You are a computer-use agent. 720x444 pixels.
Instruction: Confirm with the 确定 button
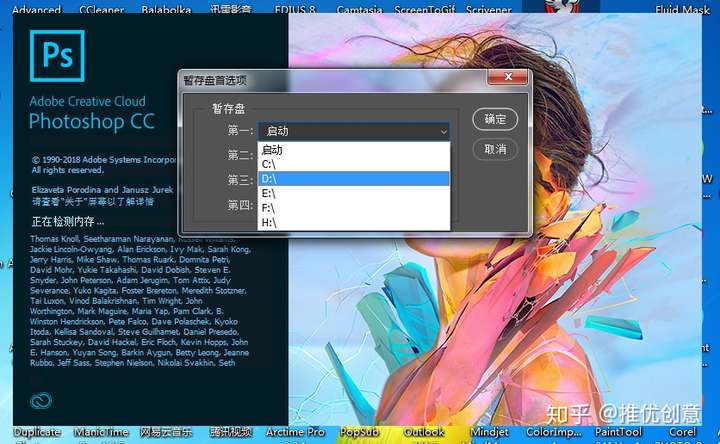coord(495,119)
